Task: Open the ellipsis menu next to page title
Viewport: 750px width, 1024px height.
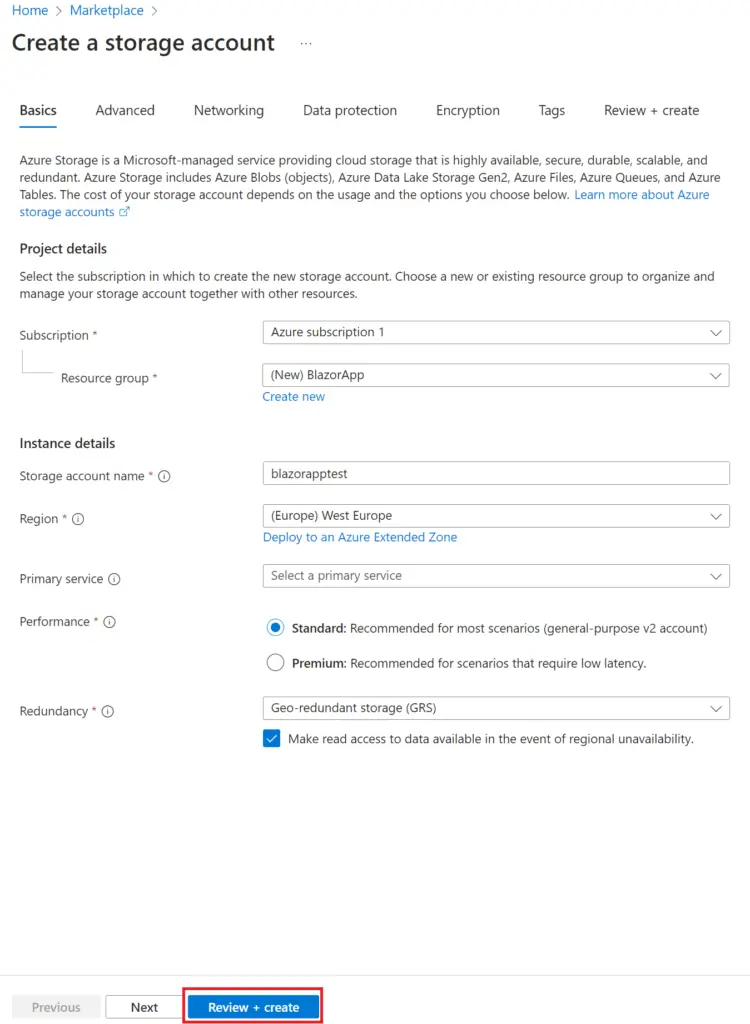Action: (305, 44)
